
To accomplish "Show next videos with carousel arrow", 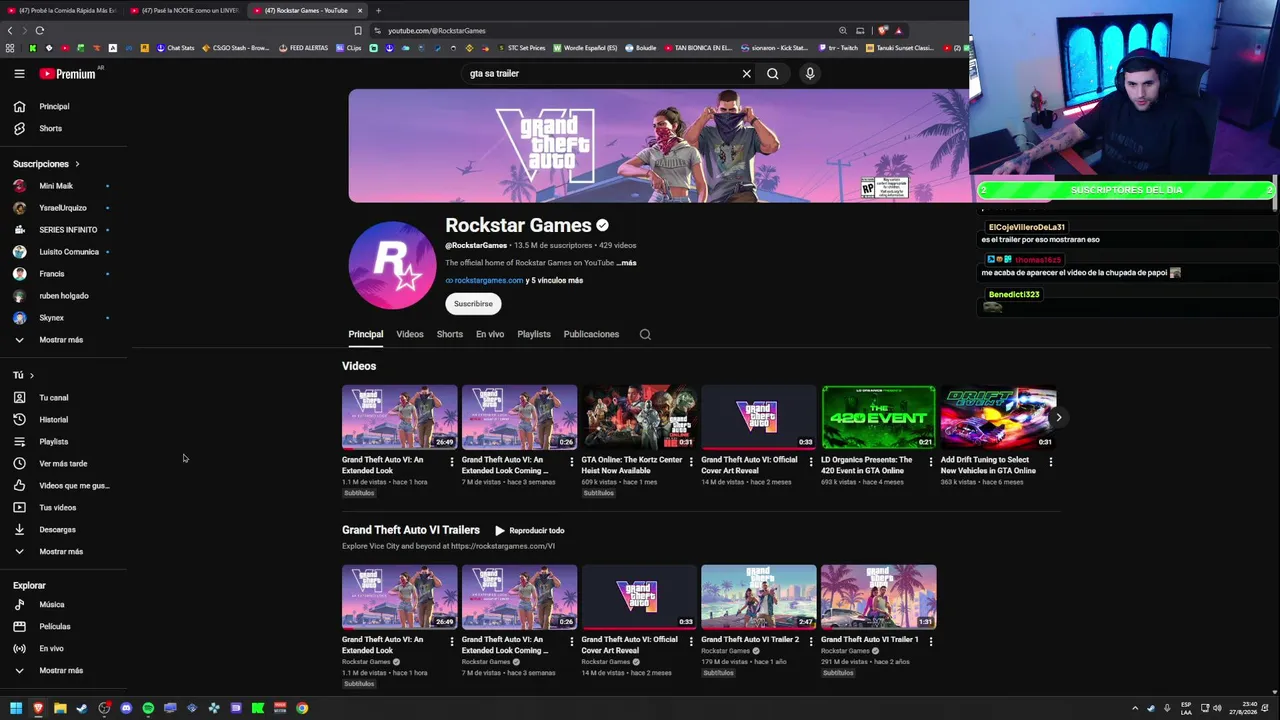I will click(1058, 417).
